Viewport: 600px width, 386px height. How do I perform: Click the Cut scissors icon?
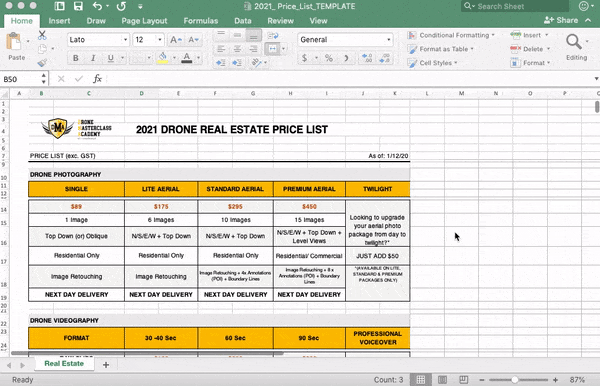pyautogui.click(x=42, y=36)
